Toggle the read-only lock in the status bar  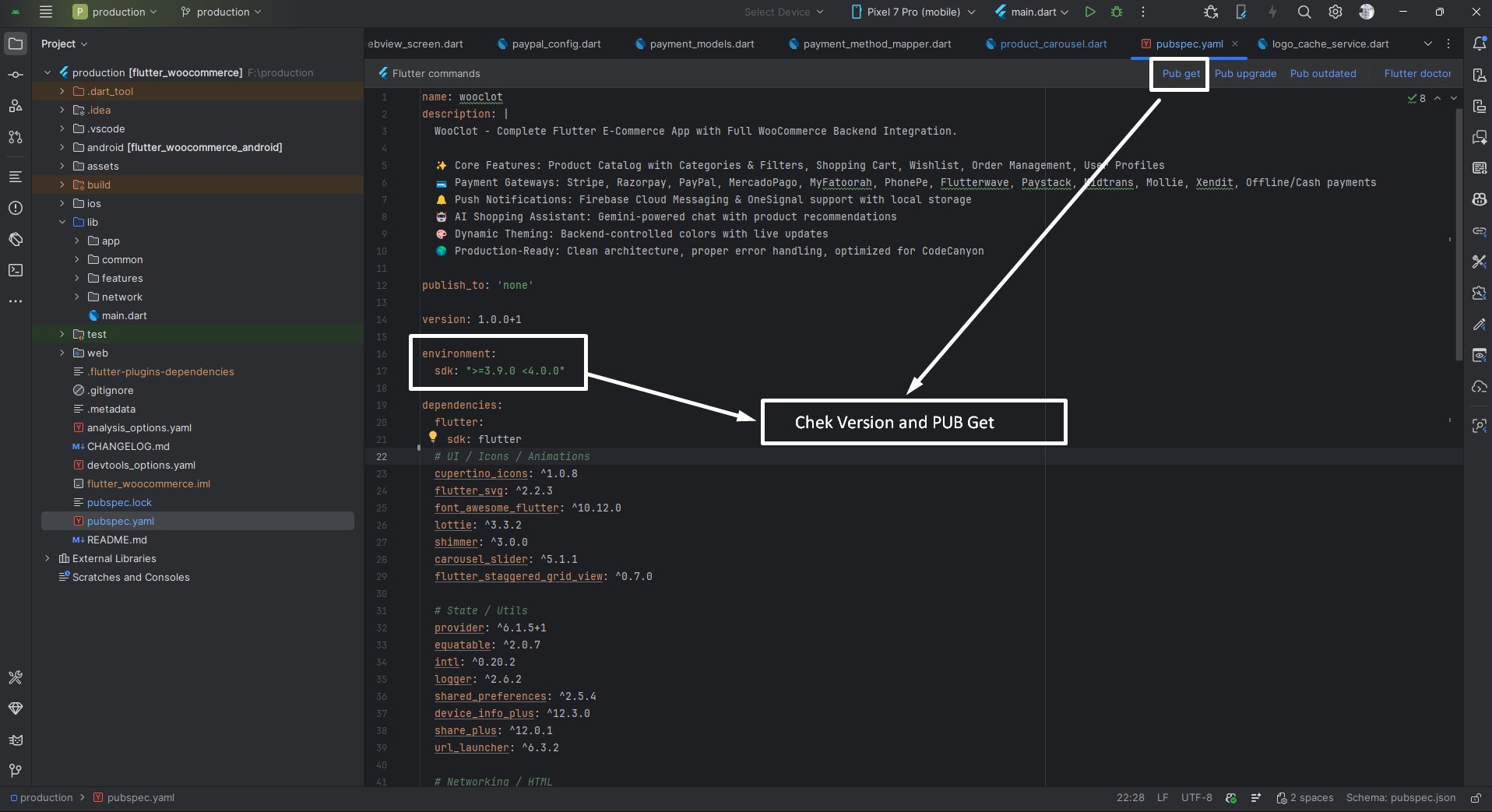click(1477, 798)
